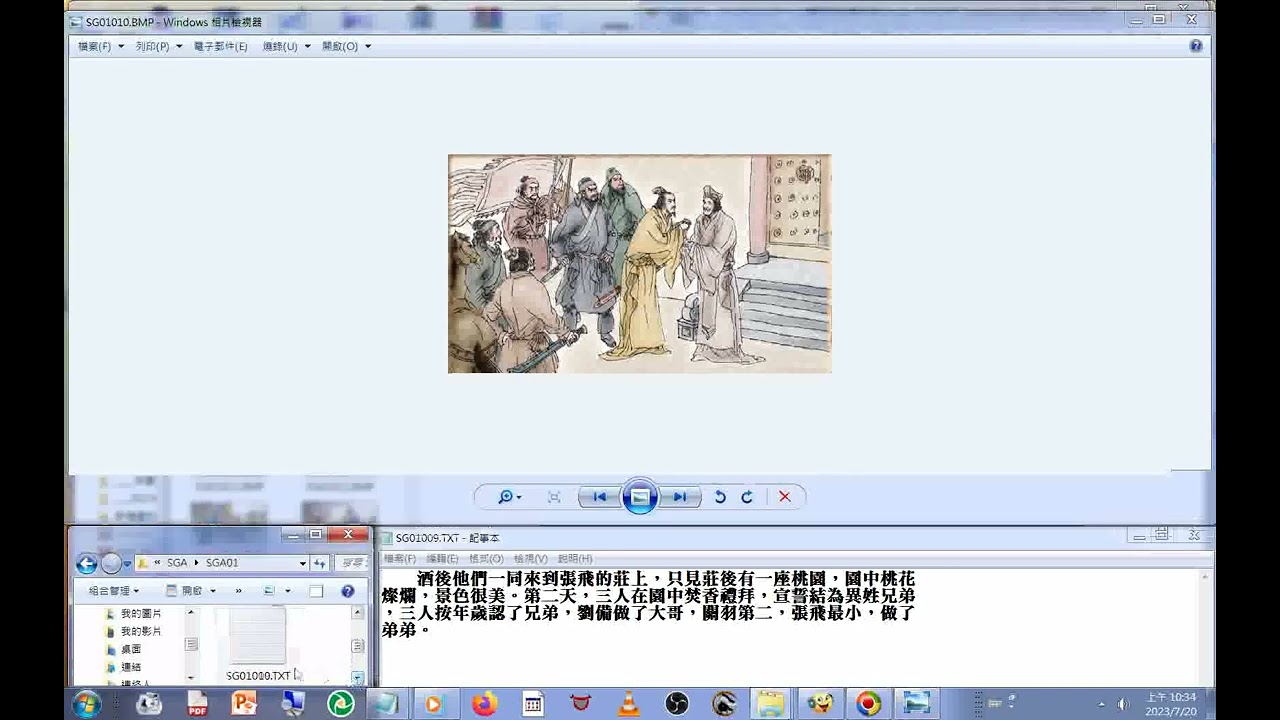Open the green circular arrow taskbar icon
This screenshot has width=1280, height=720.
[341, 704]
